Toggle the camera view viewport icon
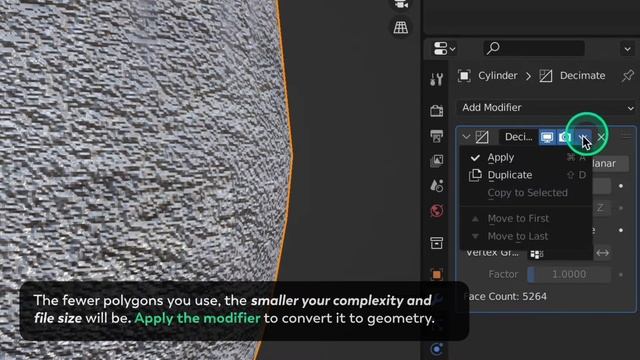640x360 pixels. (401, 4)
